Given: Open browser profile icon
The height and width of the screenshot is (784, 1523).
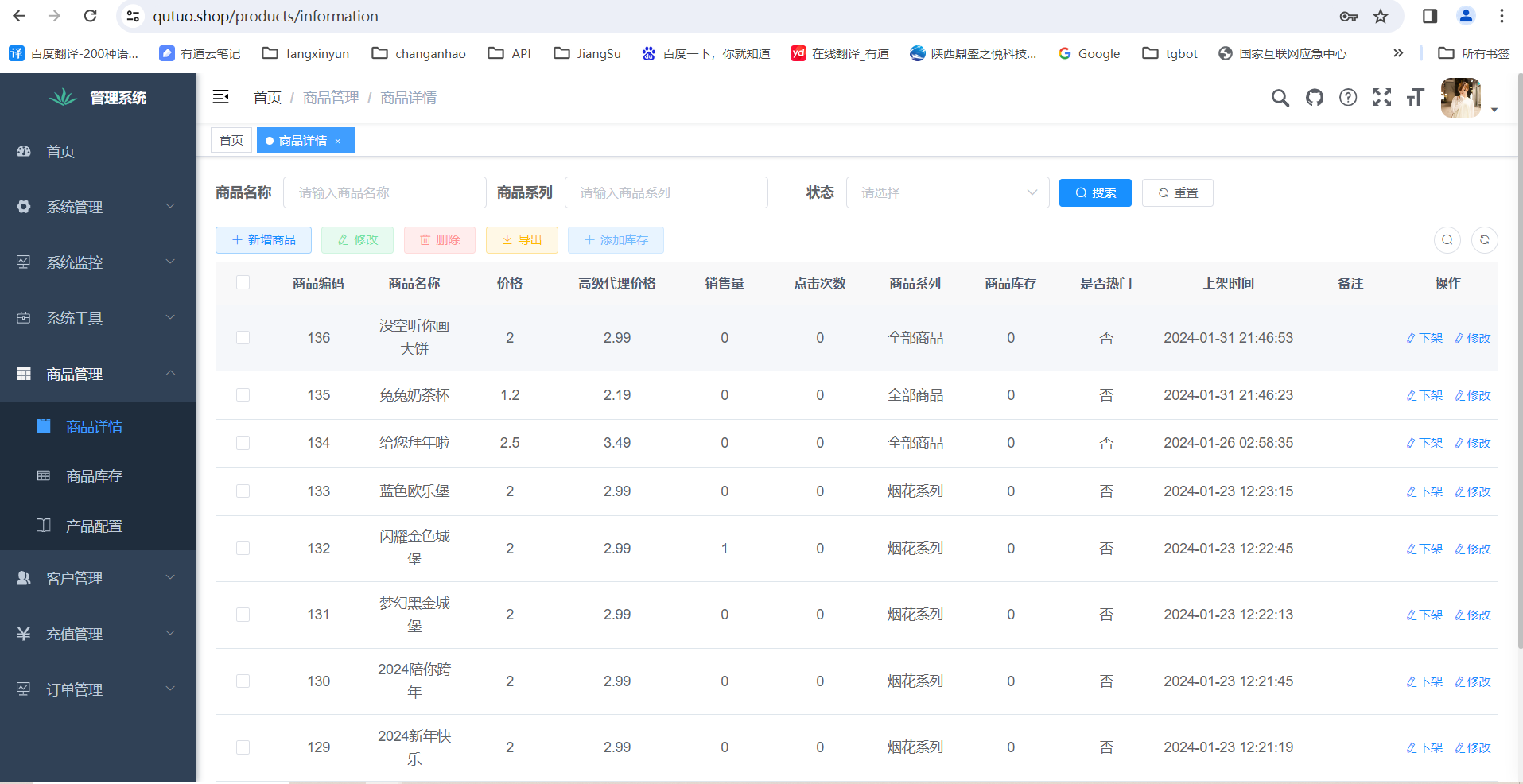Looking at the screenshot, I should point(1466,16).
